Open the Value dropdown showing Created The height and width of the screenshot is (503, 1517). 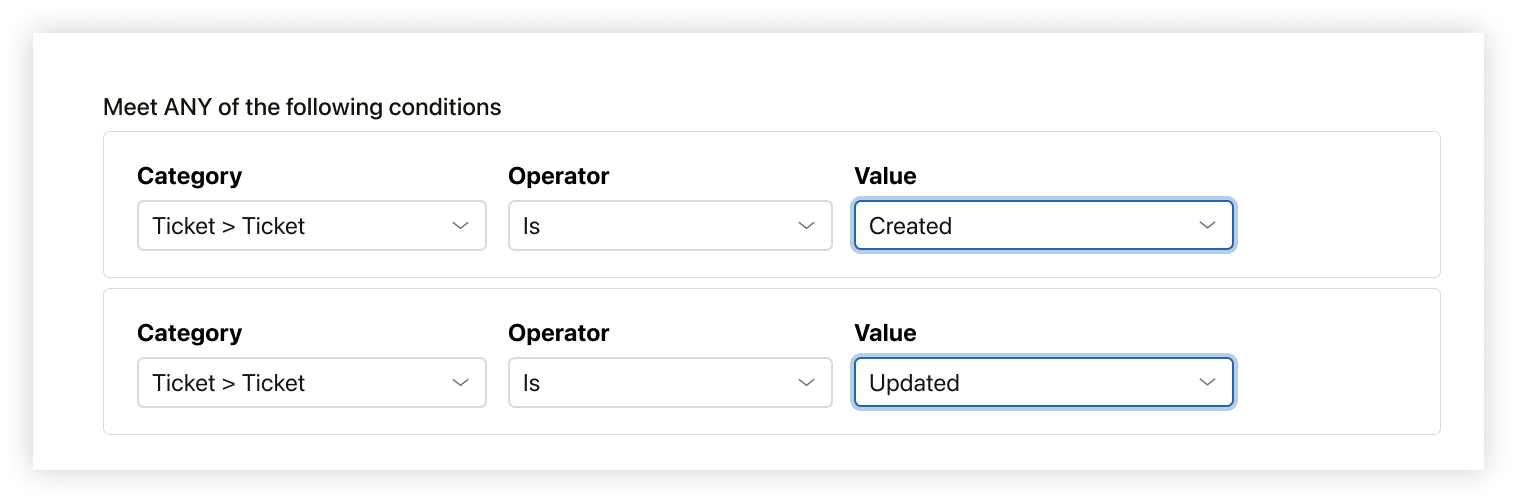1042,226
